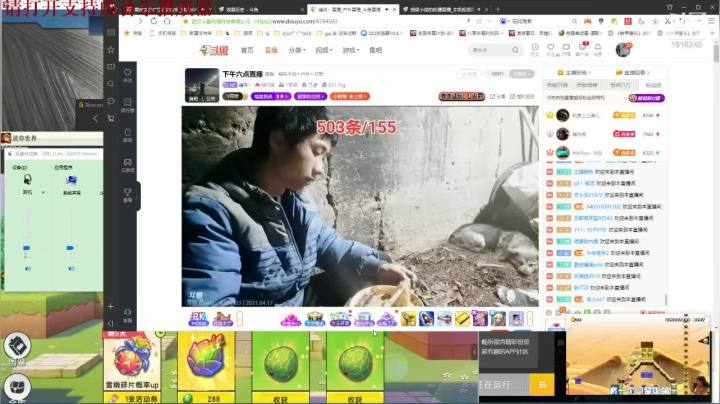Expand the 分类 dropdown menu
Viewport: 720px width, 404px height.
(297, 50)
